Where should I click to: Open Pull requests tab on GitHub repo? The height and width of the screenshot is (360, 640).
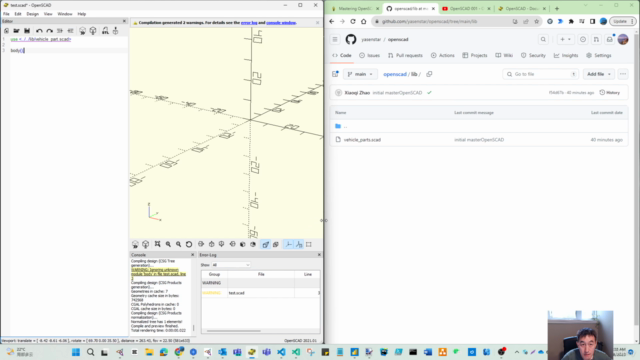[x=405, y=56]
